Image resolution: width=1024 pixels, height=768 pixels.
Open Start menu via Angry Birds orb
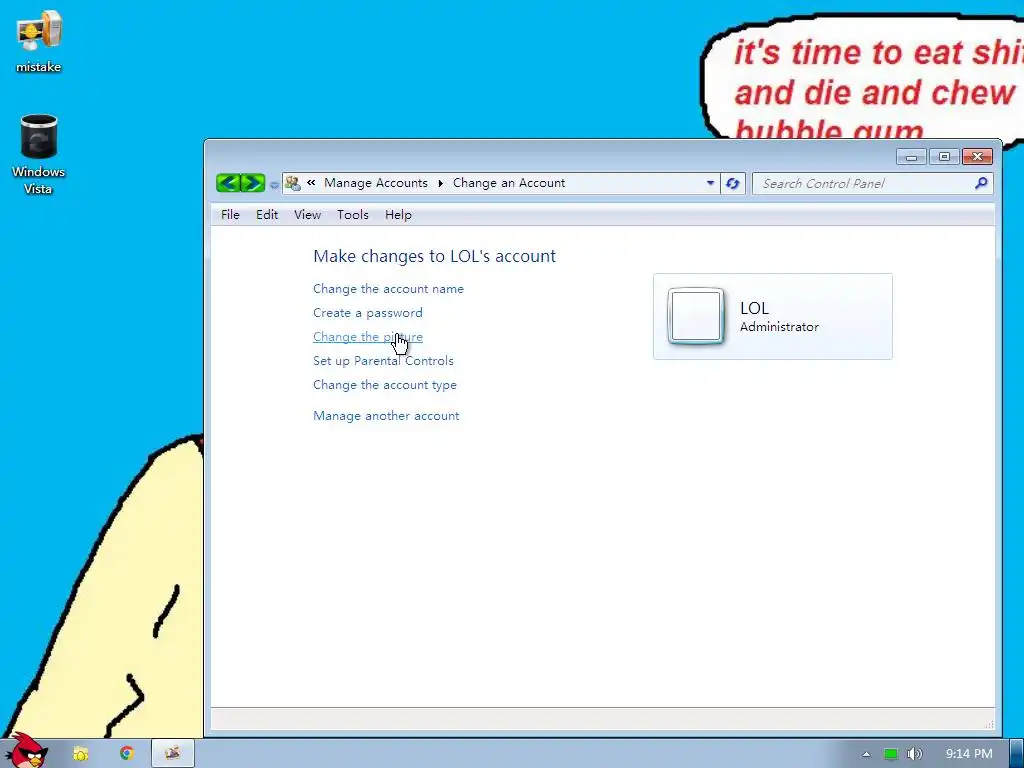(26, 751)
